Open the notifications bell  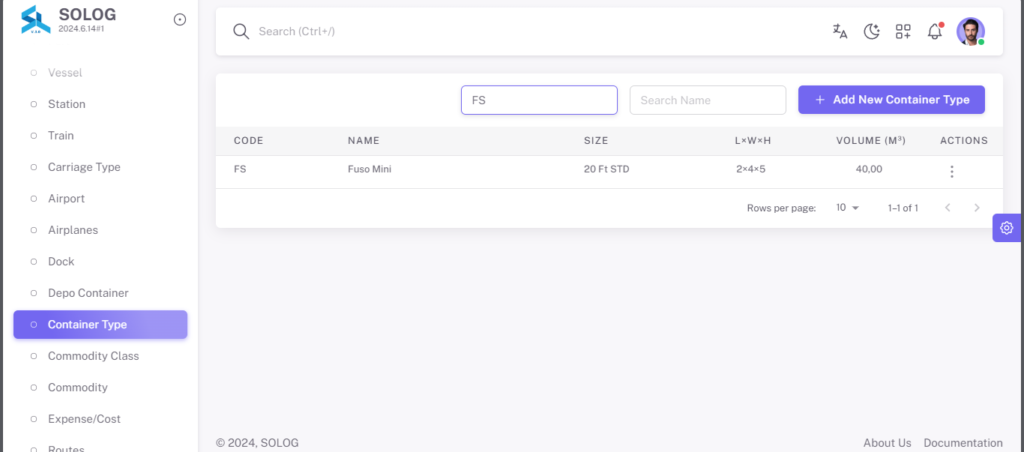click(935, 31)
